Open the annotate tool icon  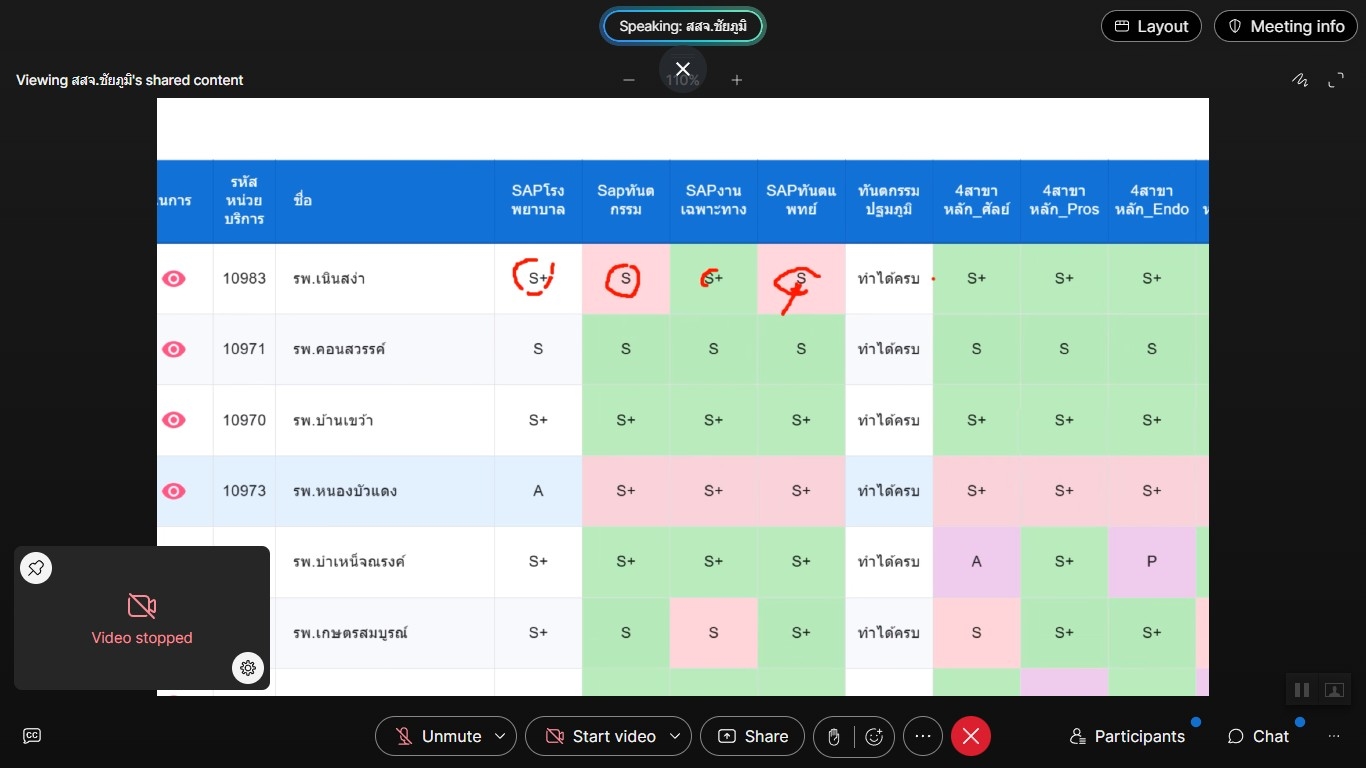point(1300,80)
